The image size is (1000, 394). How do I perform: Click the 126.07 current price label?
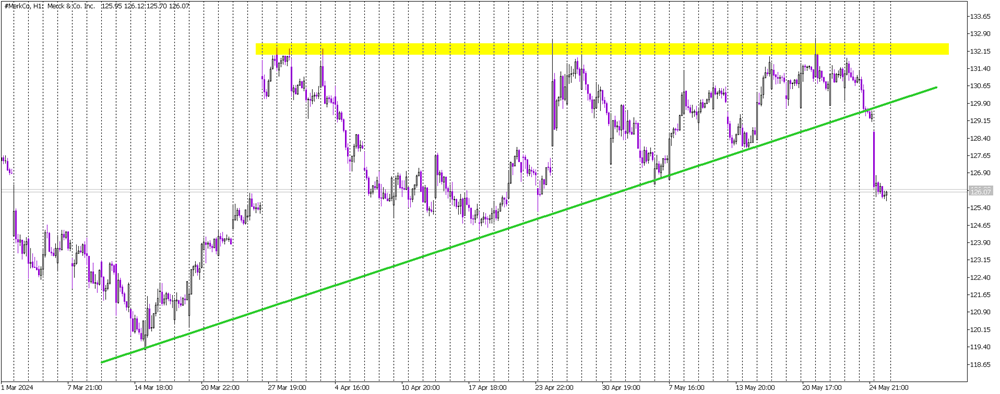[981, 191]
